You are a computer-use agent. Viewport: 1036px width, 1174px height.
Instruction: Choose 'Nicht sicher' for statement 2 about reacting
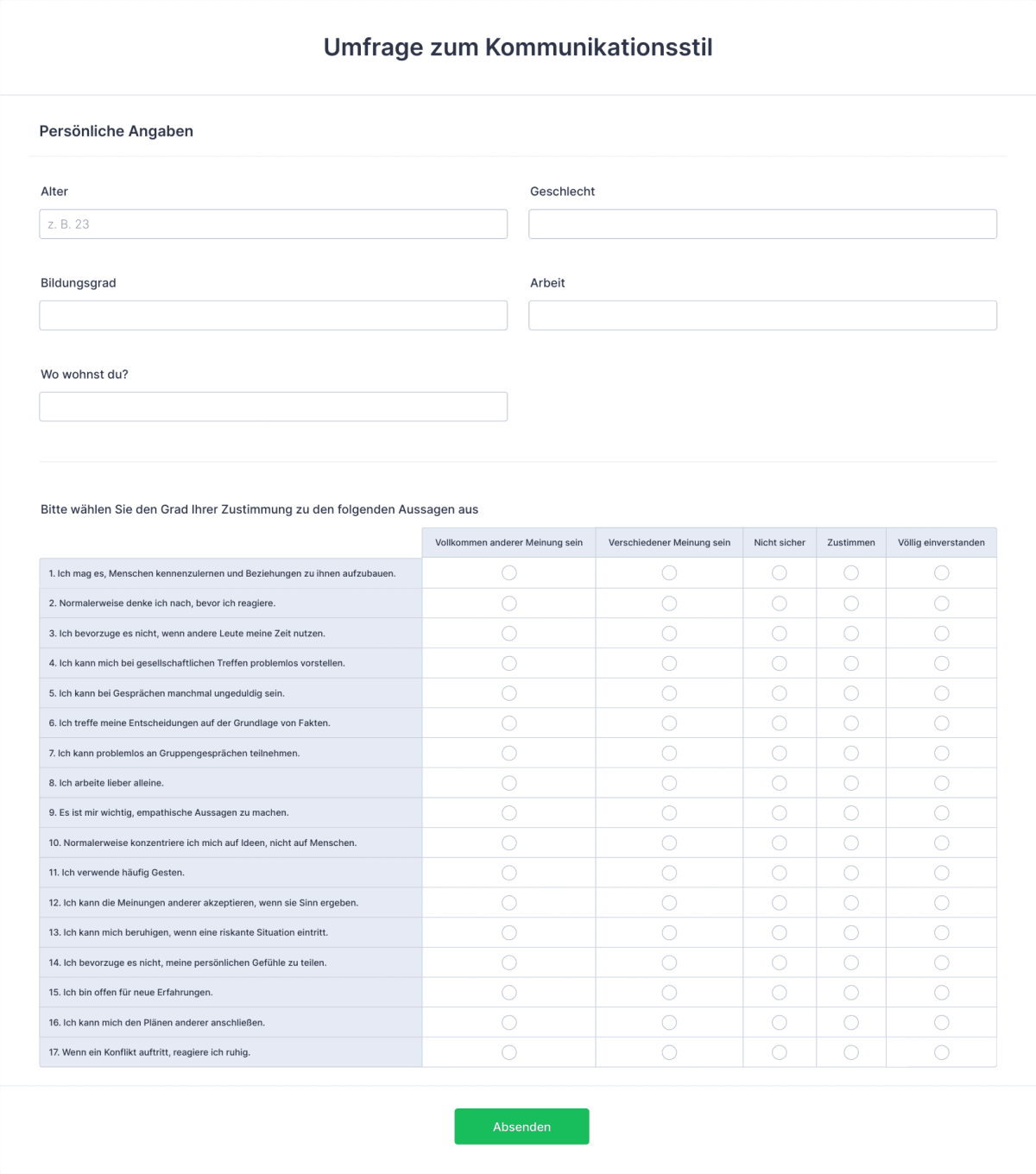tap(779, 603)
